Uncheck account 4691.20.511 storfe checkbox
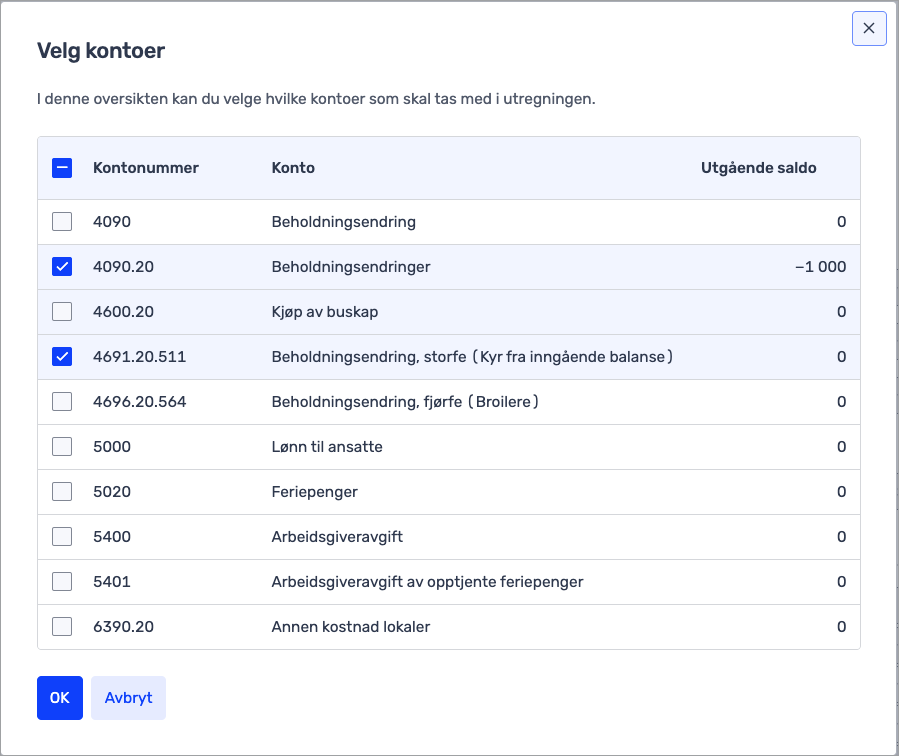Image resolution: width=899 pixels, height=756 pixels. pos(62,357)
